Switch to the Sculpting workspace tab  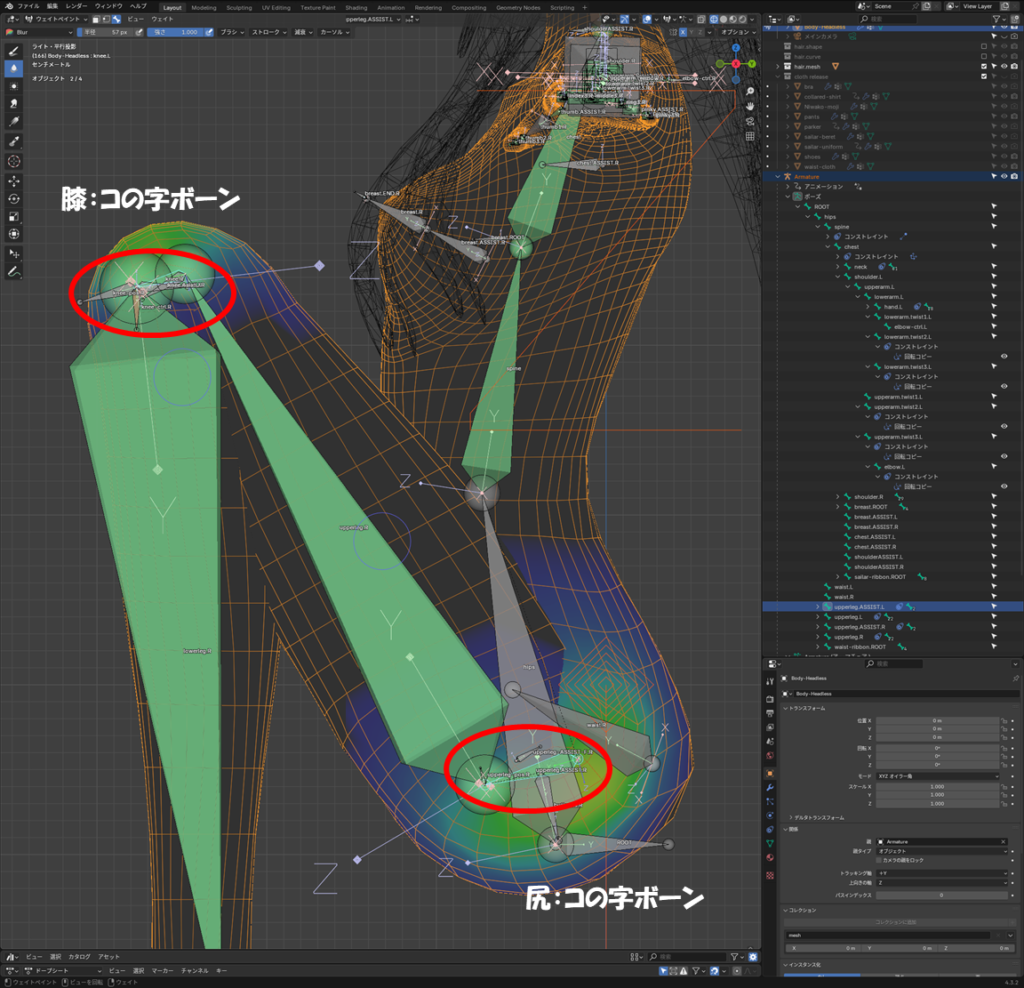pos(239,7)
